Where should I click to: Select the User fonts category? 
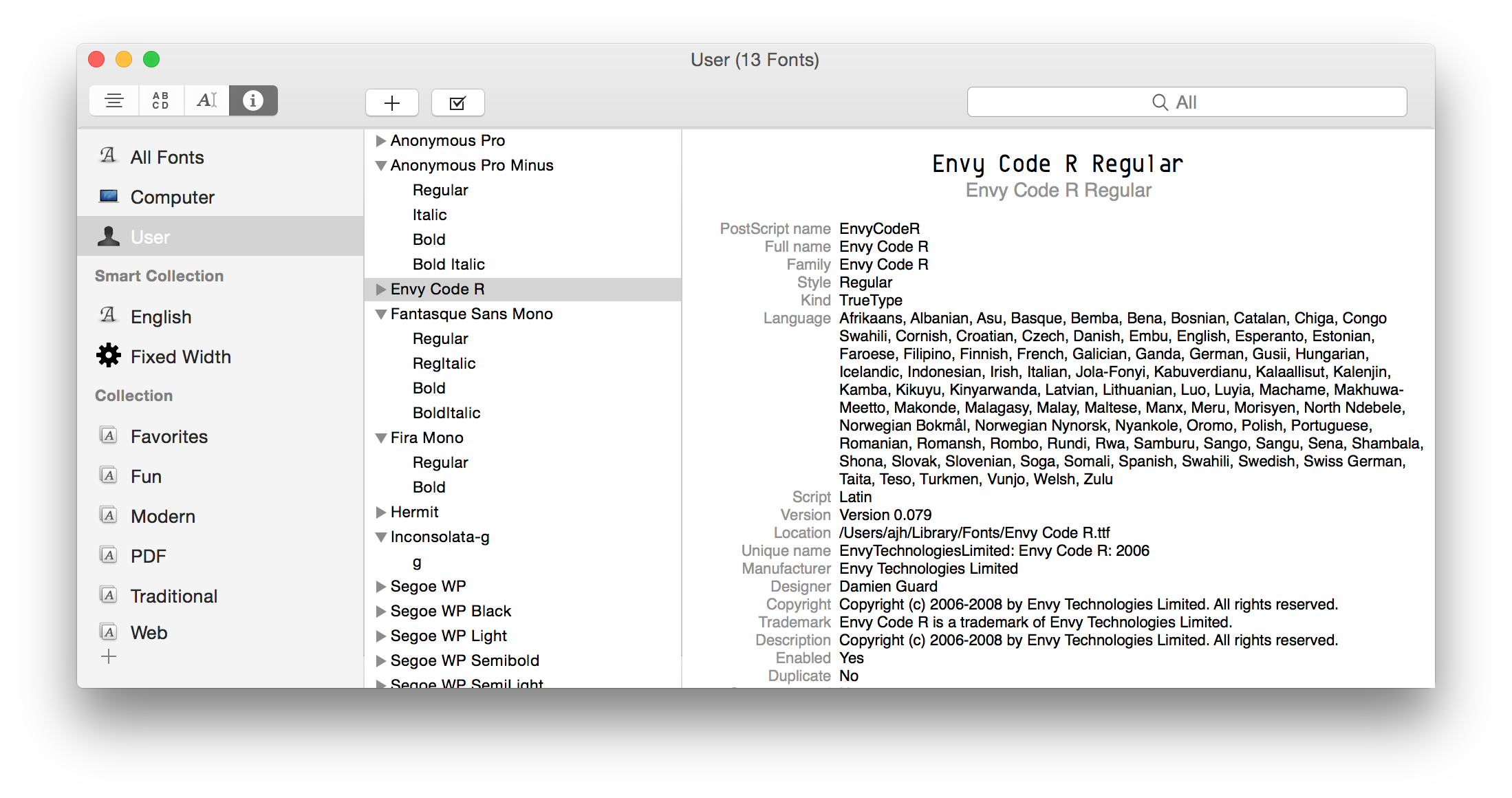tap(151, 237)
